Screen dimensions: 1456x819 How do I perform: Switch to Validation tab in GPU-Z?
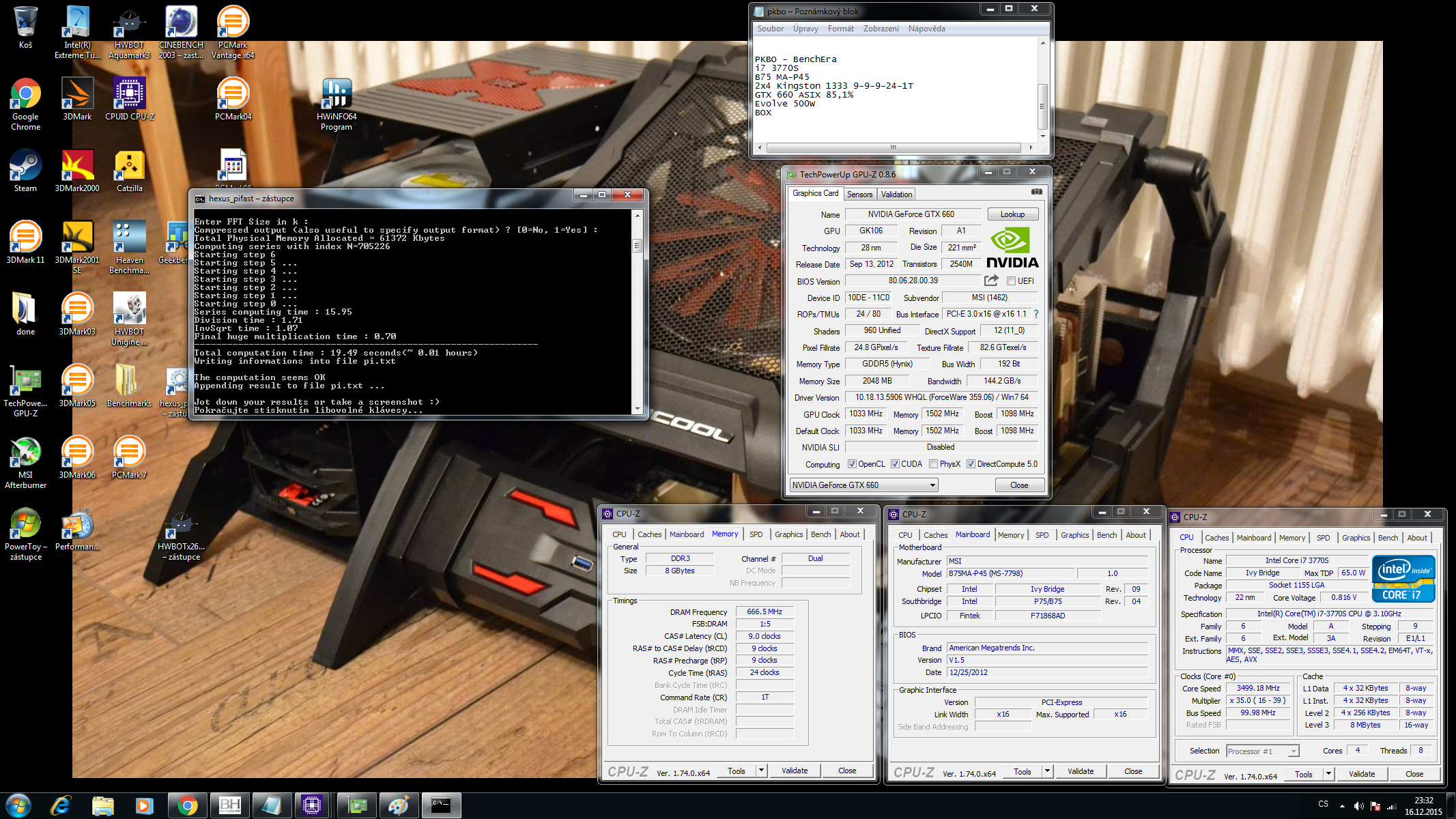[x=896, y=195]
